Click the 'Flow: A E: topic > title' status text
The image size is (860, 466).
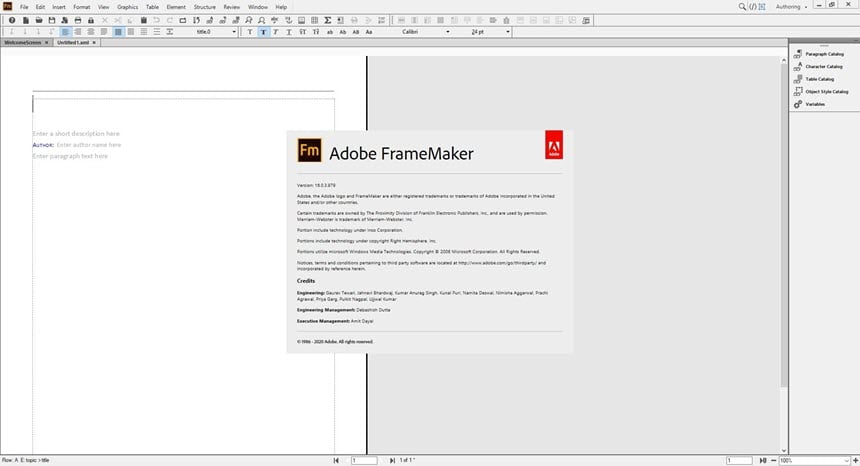[26, 461]
